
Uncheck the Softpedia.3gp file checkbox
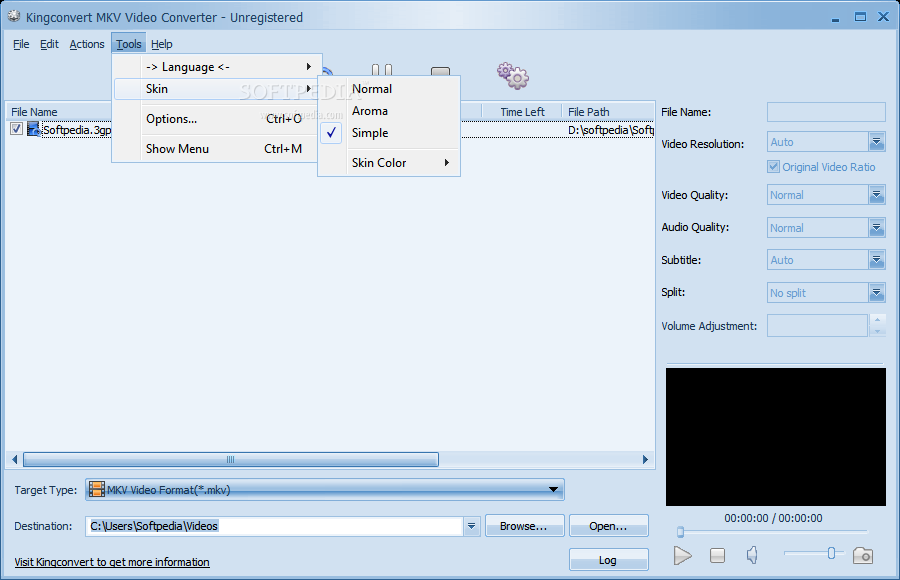coord(16,129)
